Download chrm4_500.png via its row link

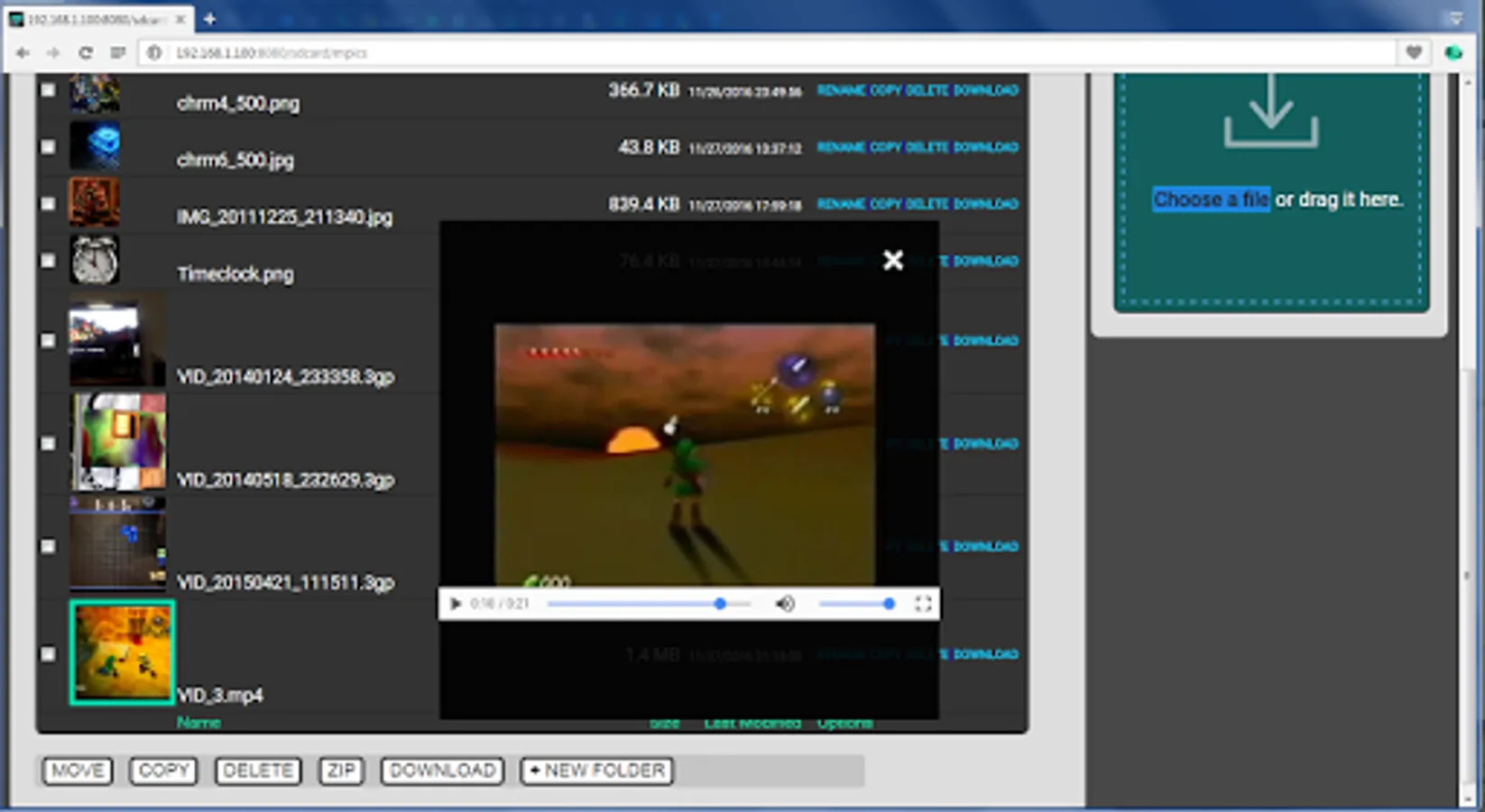click(986, 90)
